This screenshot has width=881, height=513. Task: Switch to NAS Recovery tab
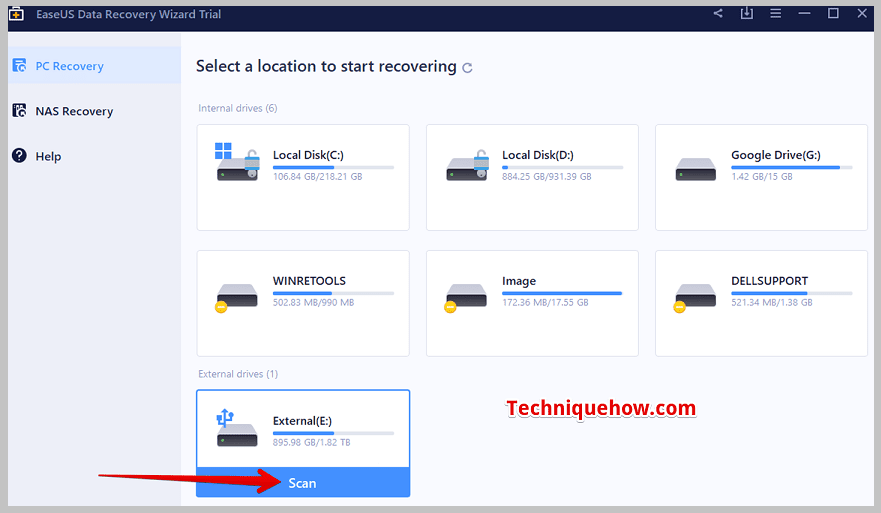(94, 111)
